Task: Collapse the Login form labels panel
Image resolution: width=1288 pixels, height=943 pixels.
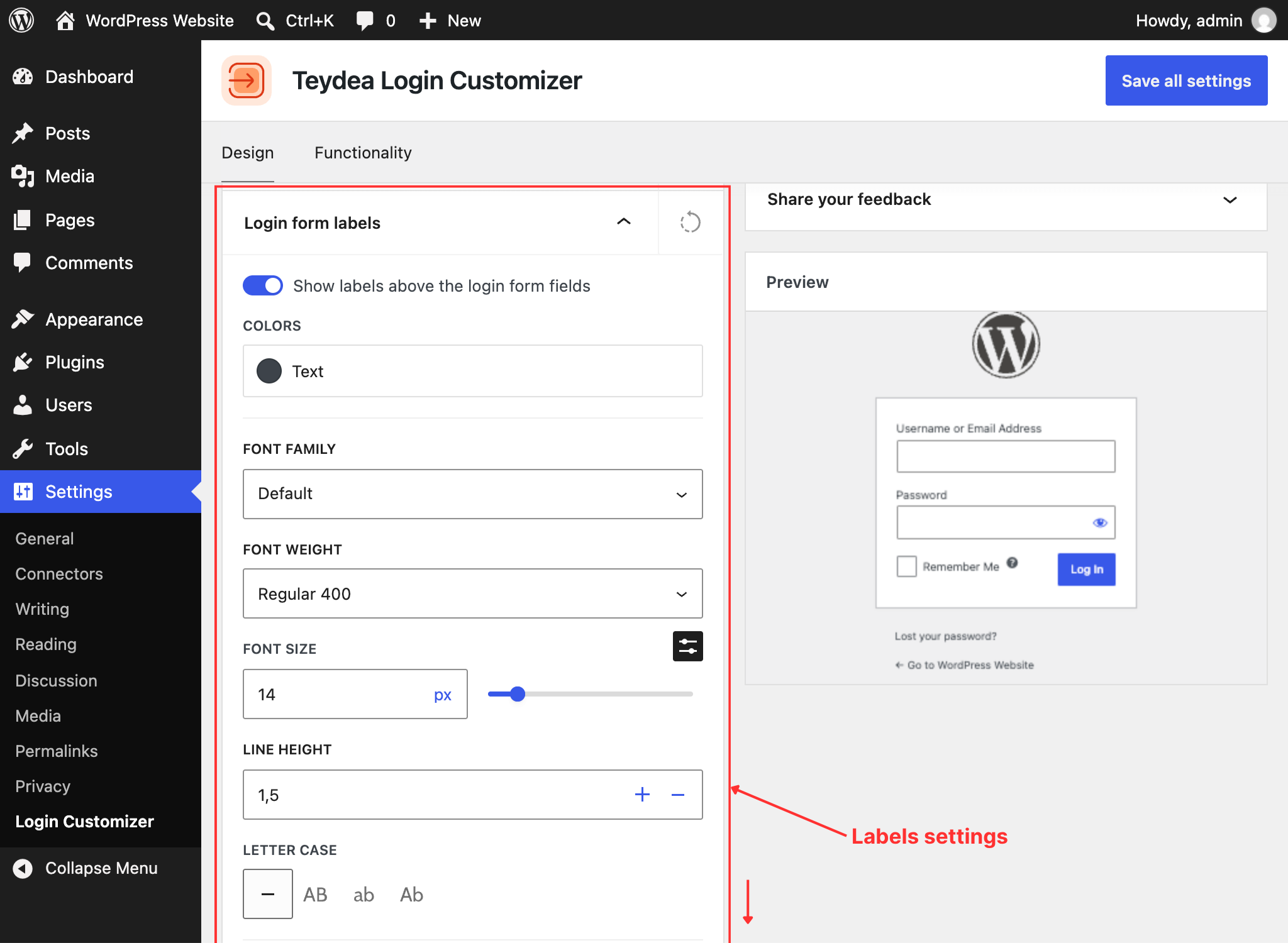Action: 623,221
